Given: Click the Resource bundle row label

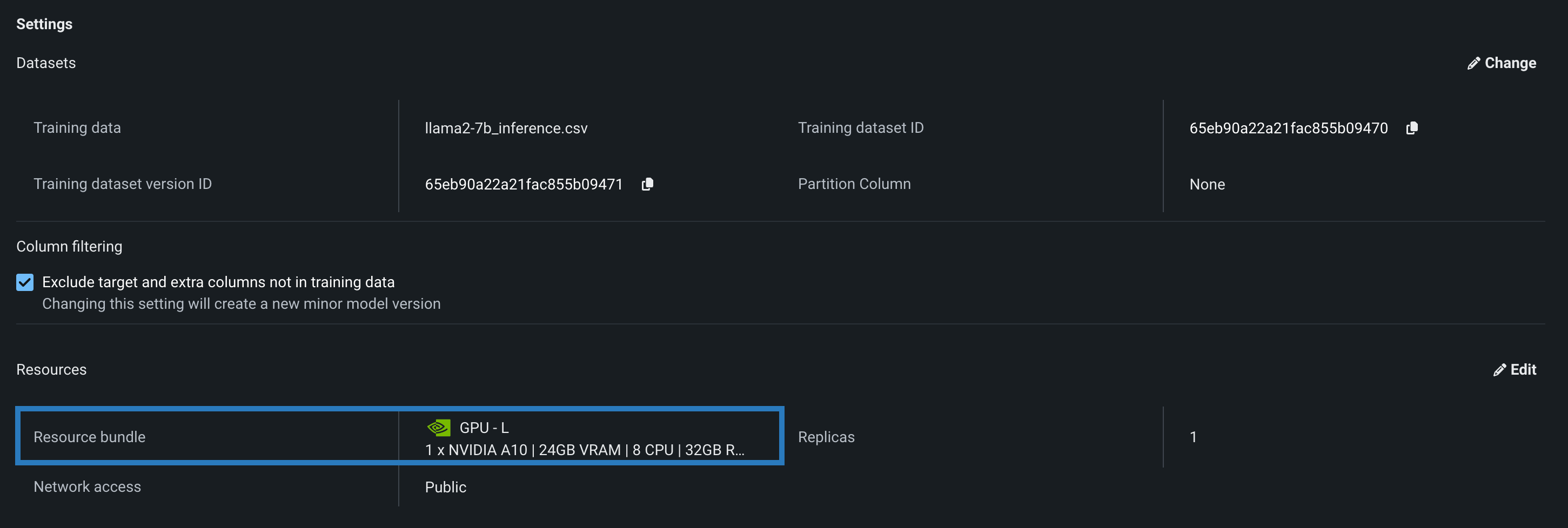Looking at the screenshot, I should pos(90,437).
